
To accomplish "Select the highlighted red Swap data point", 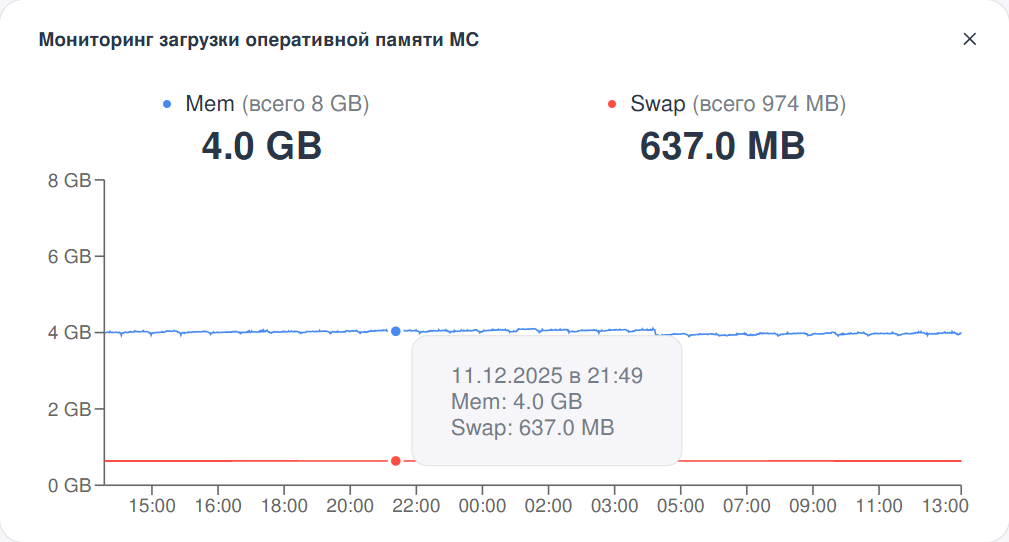I will [x=396, y=461].
